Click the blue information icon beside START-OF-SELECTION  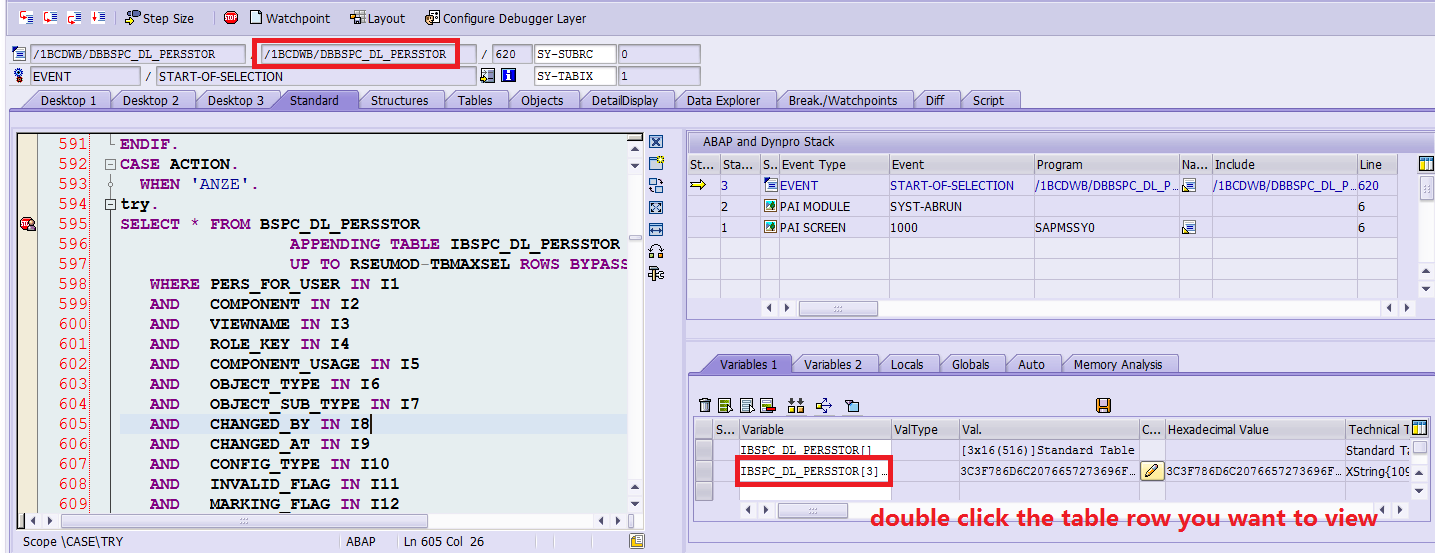(x=508, y=76)
